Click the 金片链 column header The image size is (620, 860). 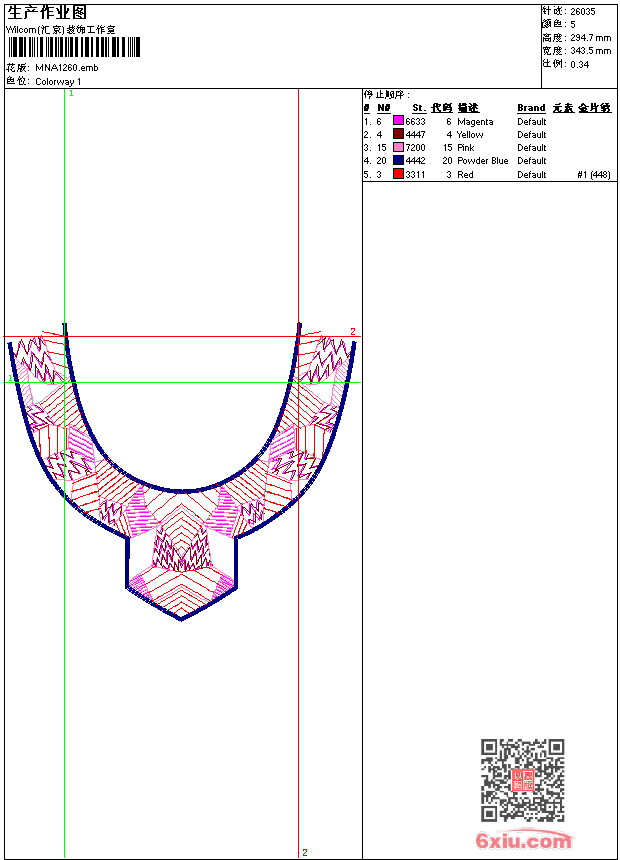(595, 108)
